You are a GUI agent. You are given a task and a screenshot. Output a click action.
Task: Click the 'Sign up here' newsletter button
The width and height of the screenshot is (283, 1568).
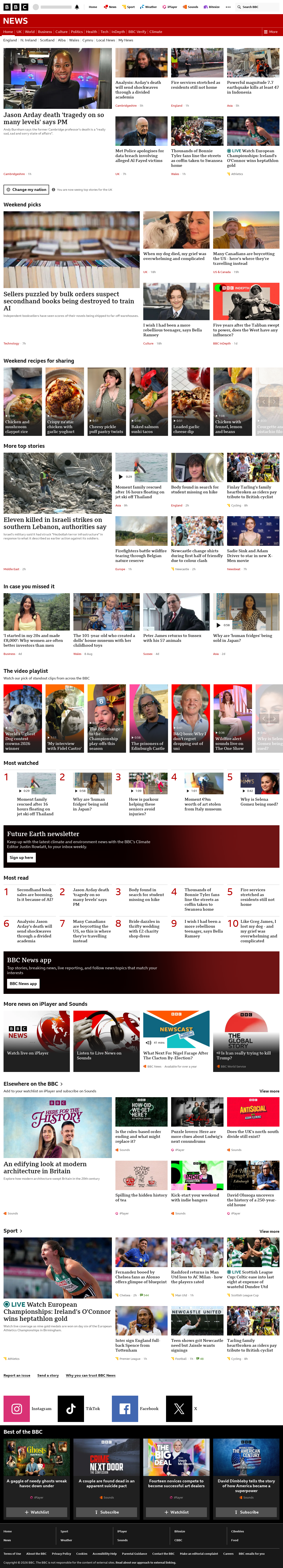click(21, 858)
